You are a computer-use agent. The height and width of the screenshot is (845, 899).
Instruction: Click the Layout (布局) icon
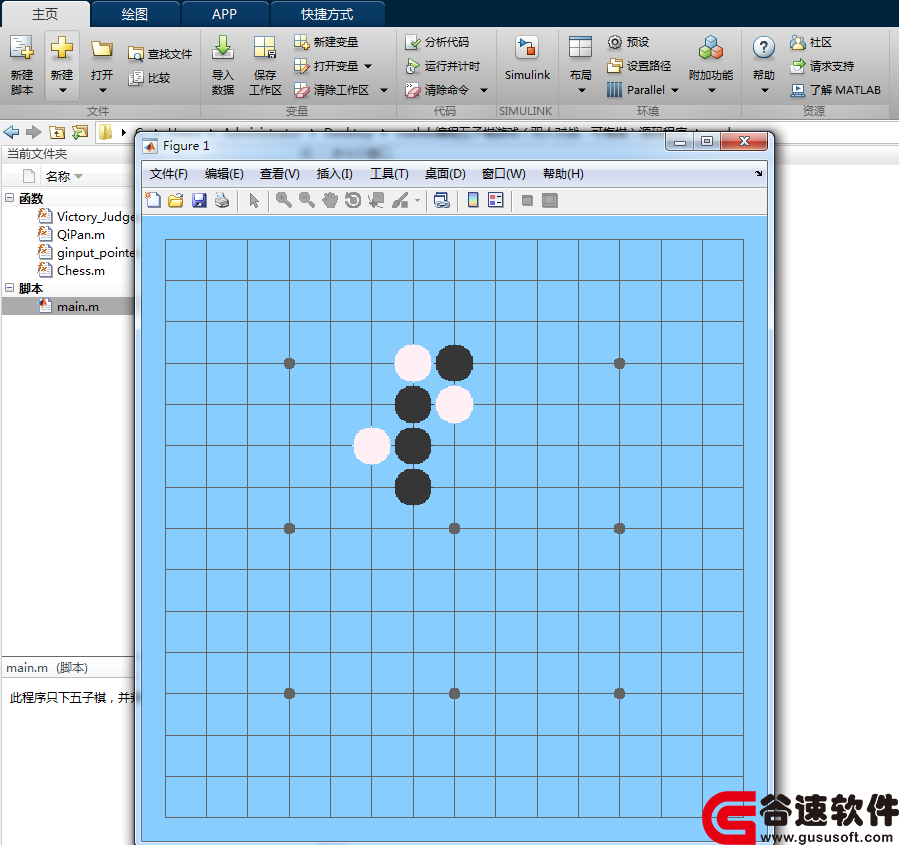[x=580, y=48]
